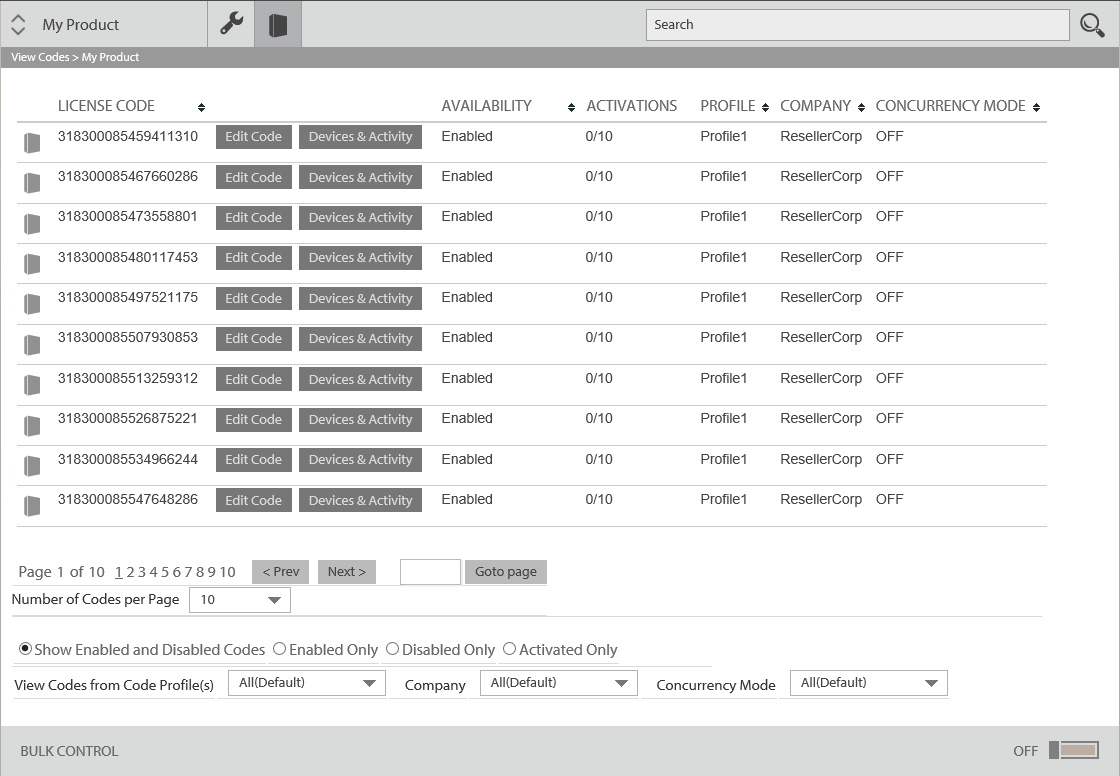The width and height of the screenshot is (1120, 776).
Task: Open the My Product selector at top left
Action: point(18,24)
